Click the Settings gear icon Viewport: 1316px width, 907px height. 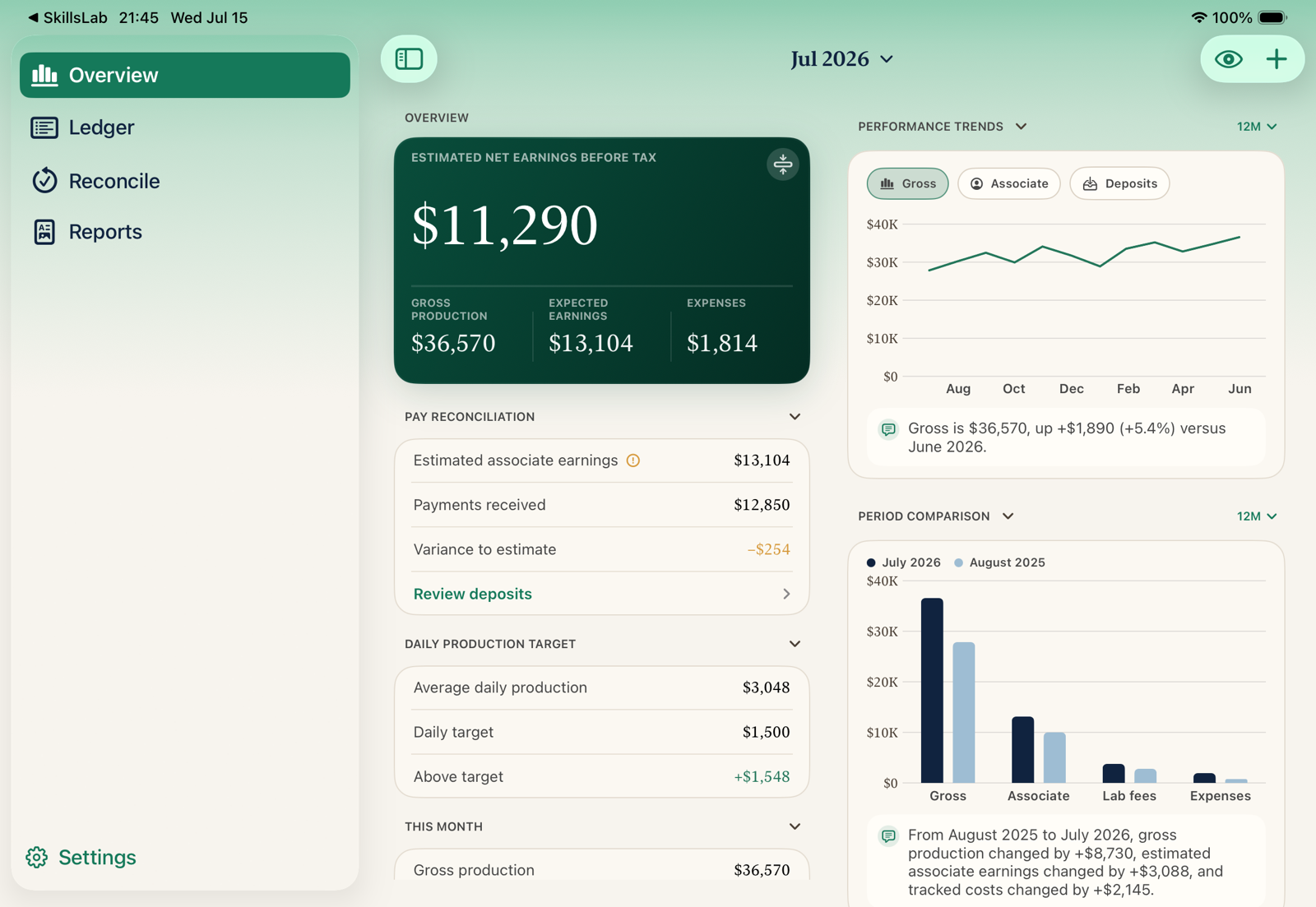pyautogui.click(x=37, y=857)
